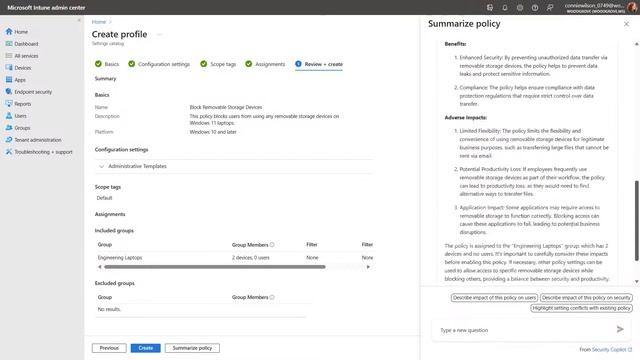Go to Apps in the sidebar
Screen dimensions: 640x360
coord(16,80)
